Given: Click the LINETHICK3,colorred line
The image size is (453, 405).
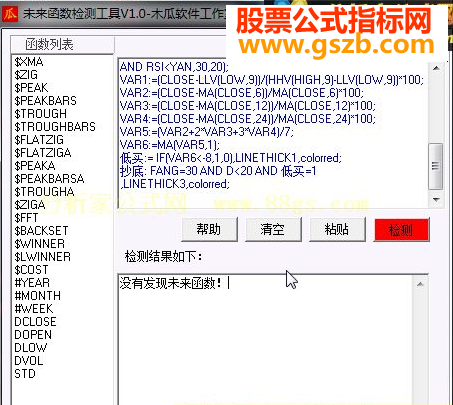Looking at the screenshot, I should coord(175,184).
